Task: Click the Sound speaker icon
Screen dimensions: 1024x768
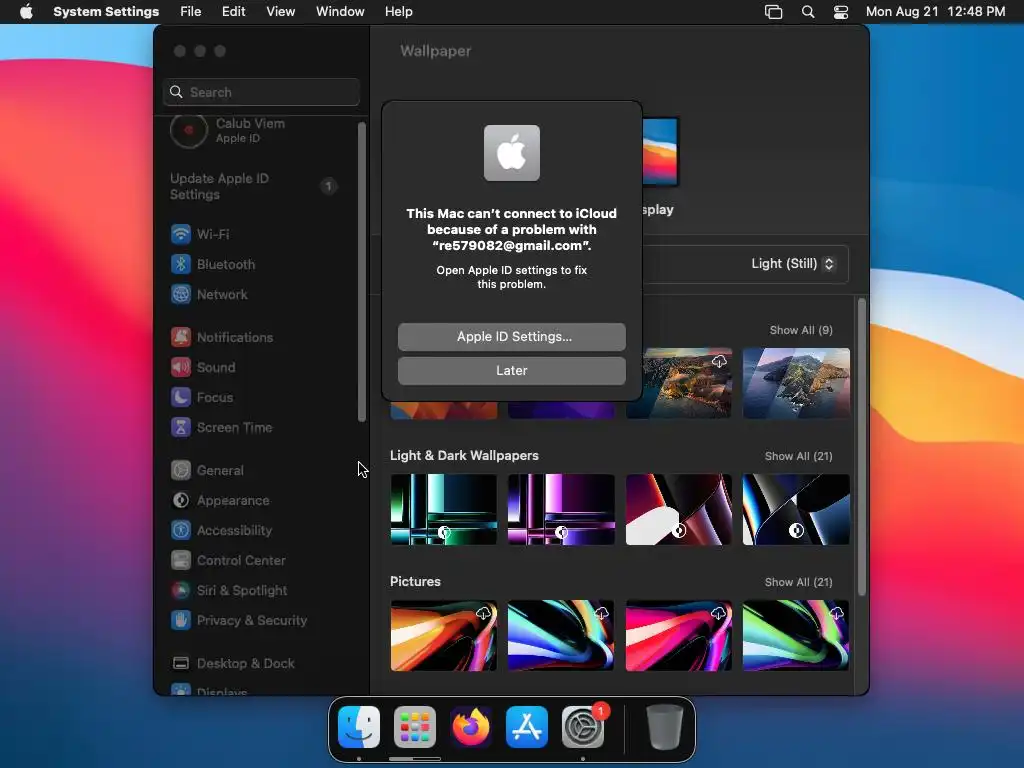Action: tap(181, 367)
